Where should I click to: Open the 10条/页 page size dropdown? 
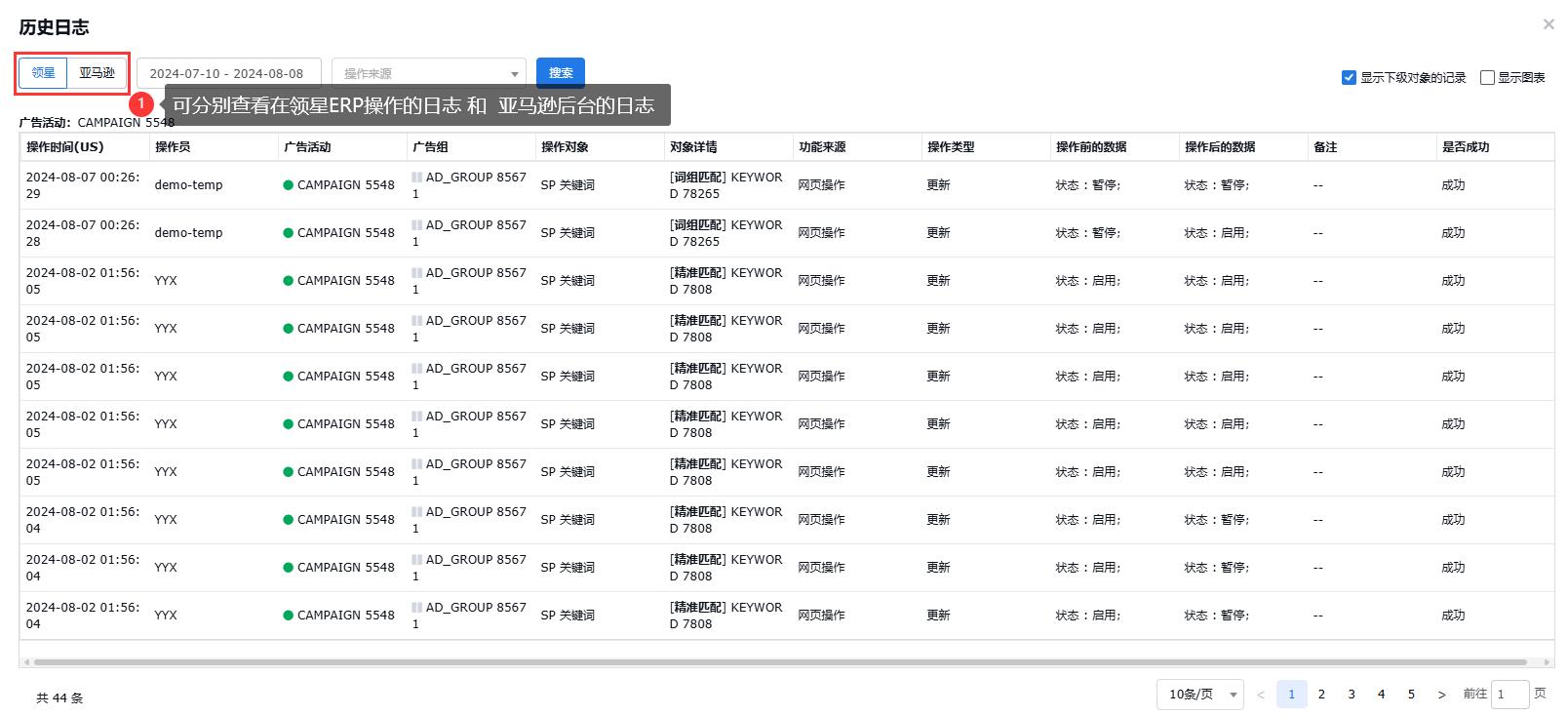pyautogui.click(x=1200, y=695)
